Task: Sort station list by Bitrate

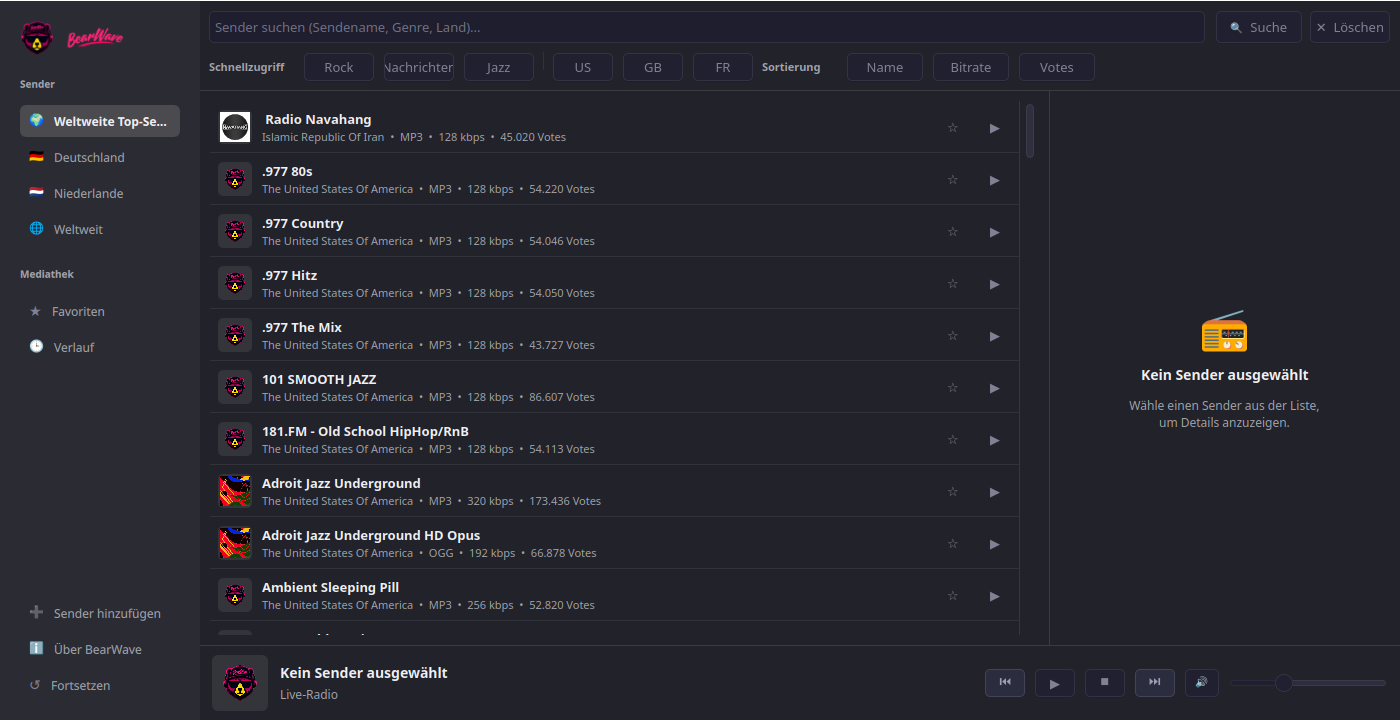Action: [971, 67]
